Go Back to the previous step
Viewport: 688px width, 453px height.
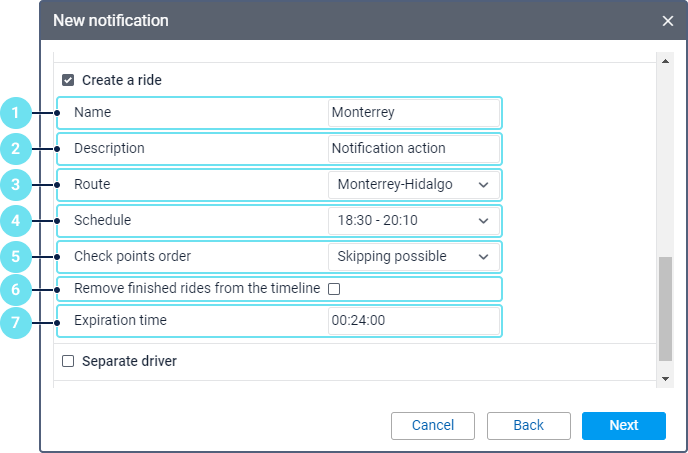point(528,426)
